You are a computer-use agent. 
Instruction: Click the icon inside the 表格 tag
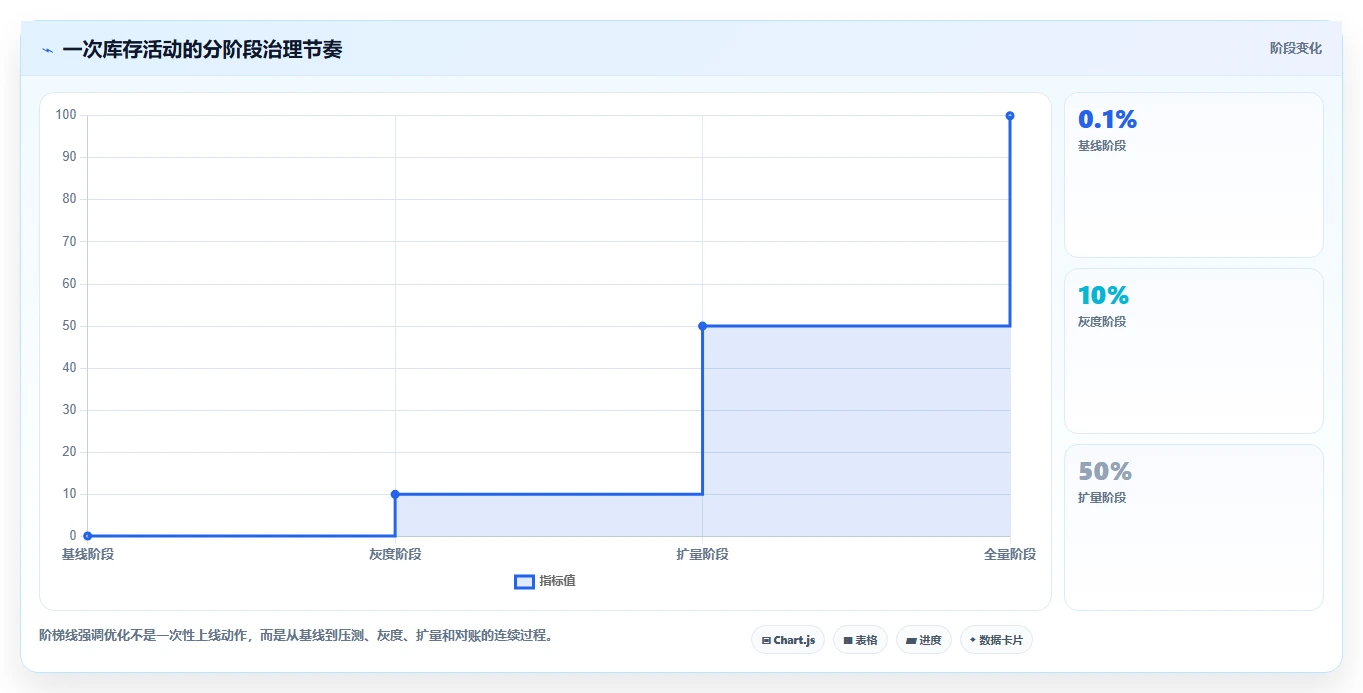848,640
